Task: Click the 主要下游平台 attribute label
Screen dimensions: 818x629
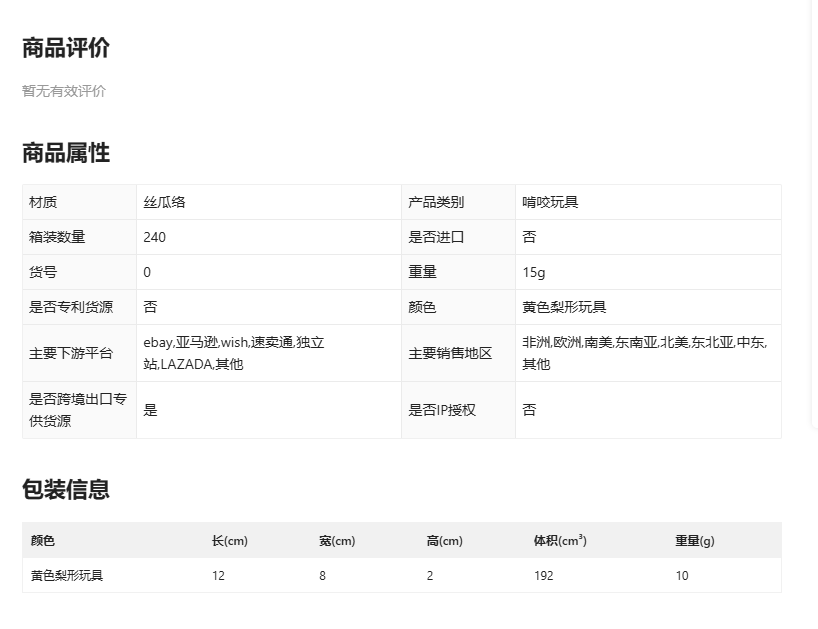Action: (x=71, y=353)
